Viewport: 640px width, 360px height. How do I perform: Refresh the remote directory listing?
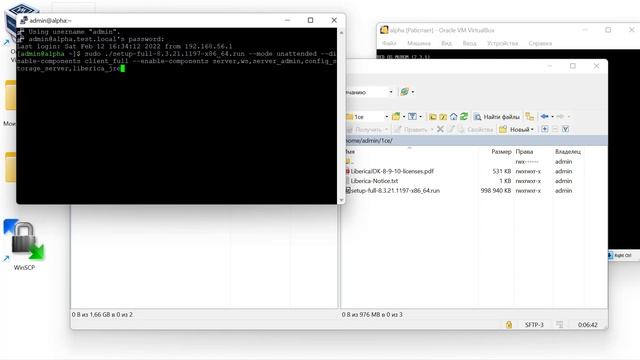pos(464,116)
